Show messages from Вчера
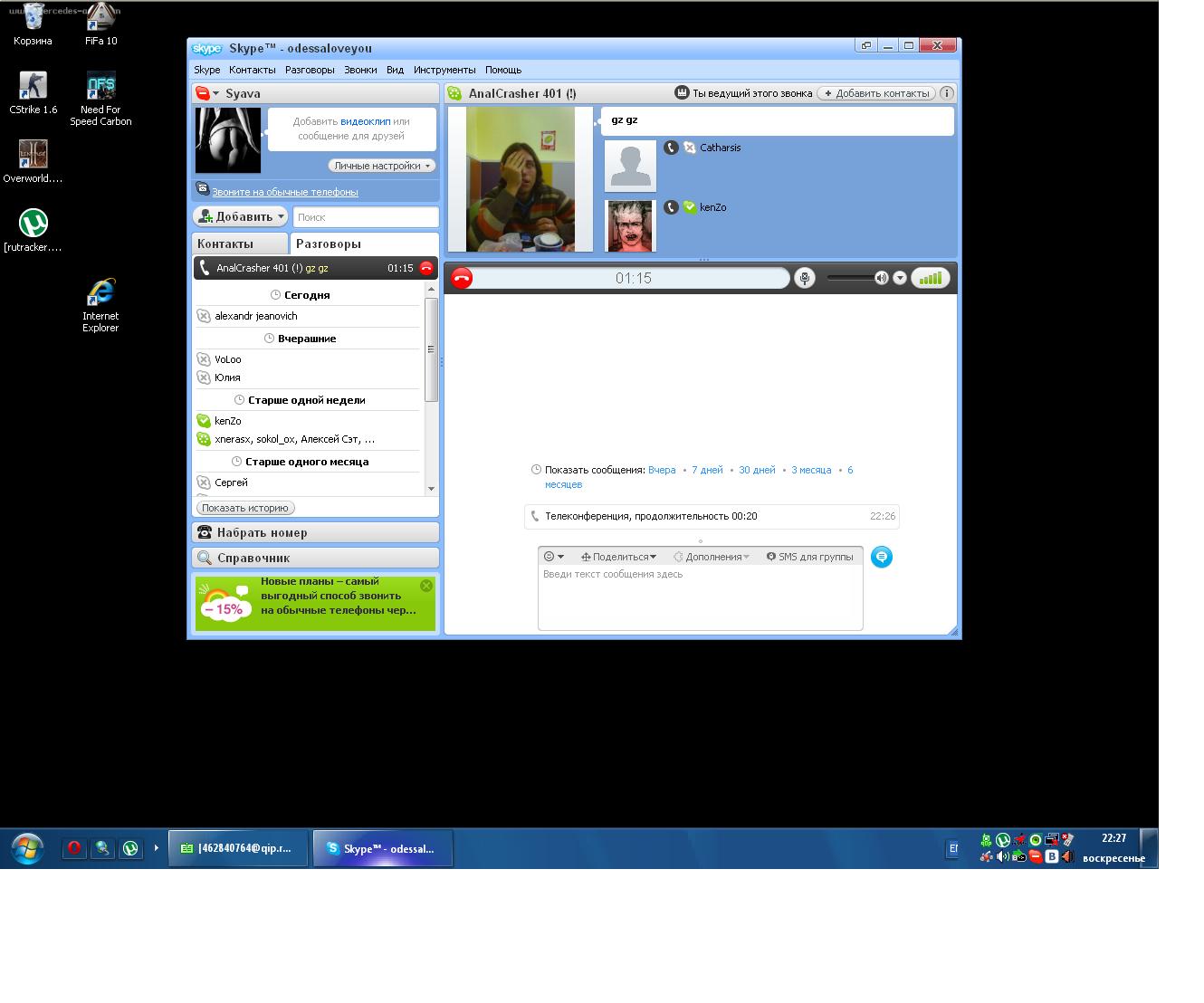 click(x=662, y=470)
